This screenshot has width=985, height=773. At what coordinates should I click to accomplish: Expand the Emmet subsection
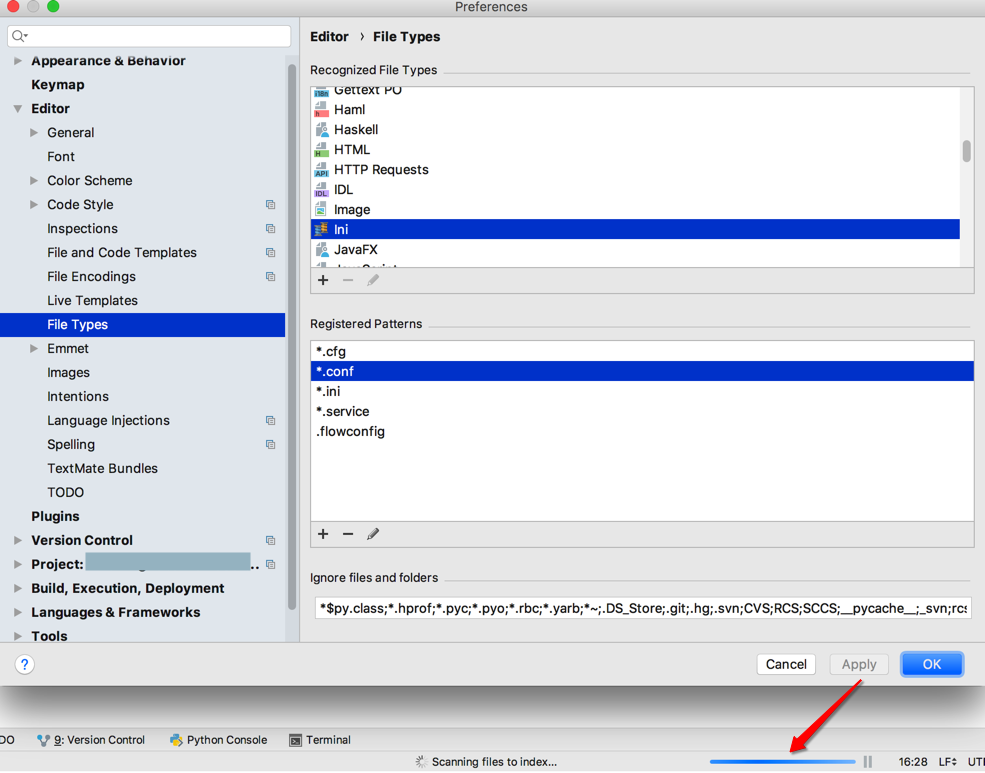(34, 349)
